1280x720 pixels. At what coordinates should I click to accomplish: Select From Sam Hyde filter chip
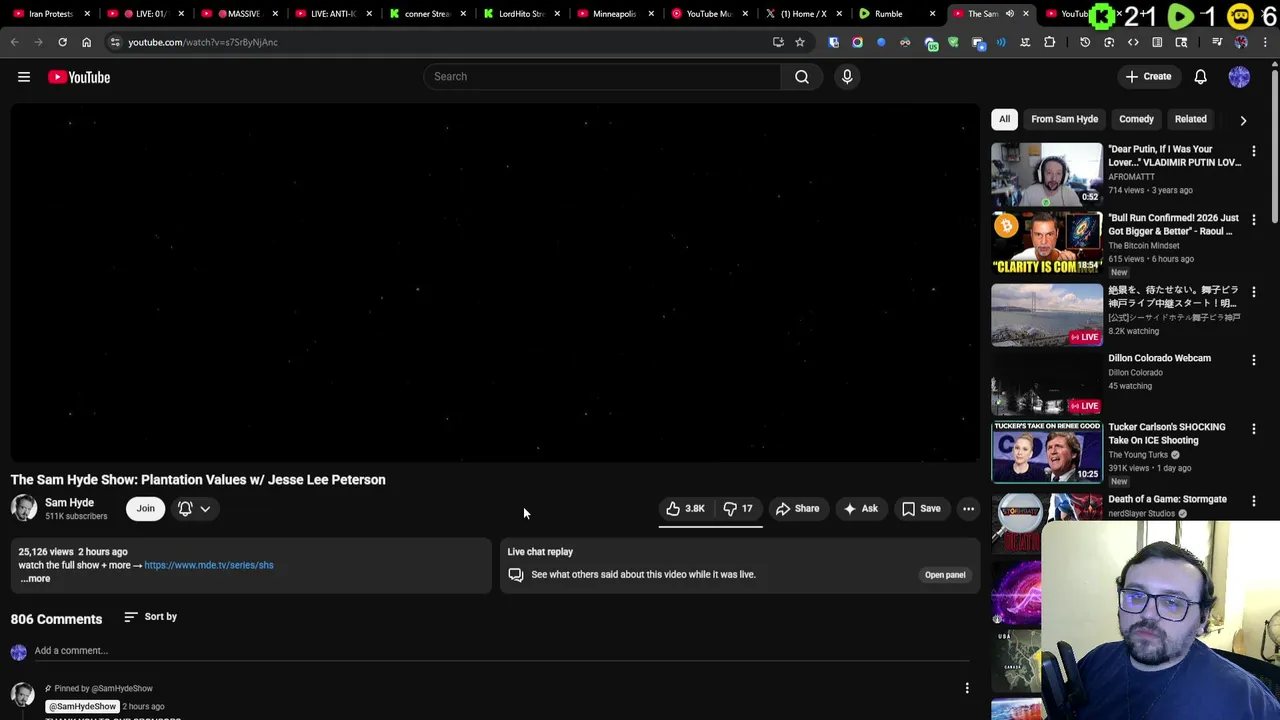[1064, 119]
